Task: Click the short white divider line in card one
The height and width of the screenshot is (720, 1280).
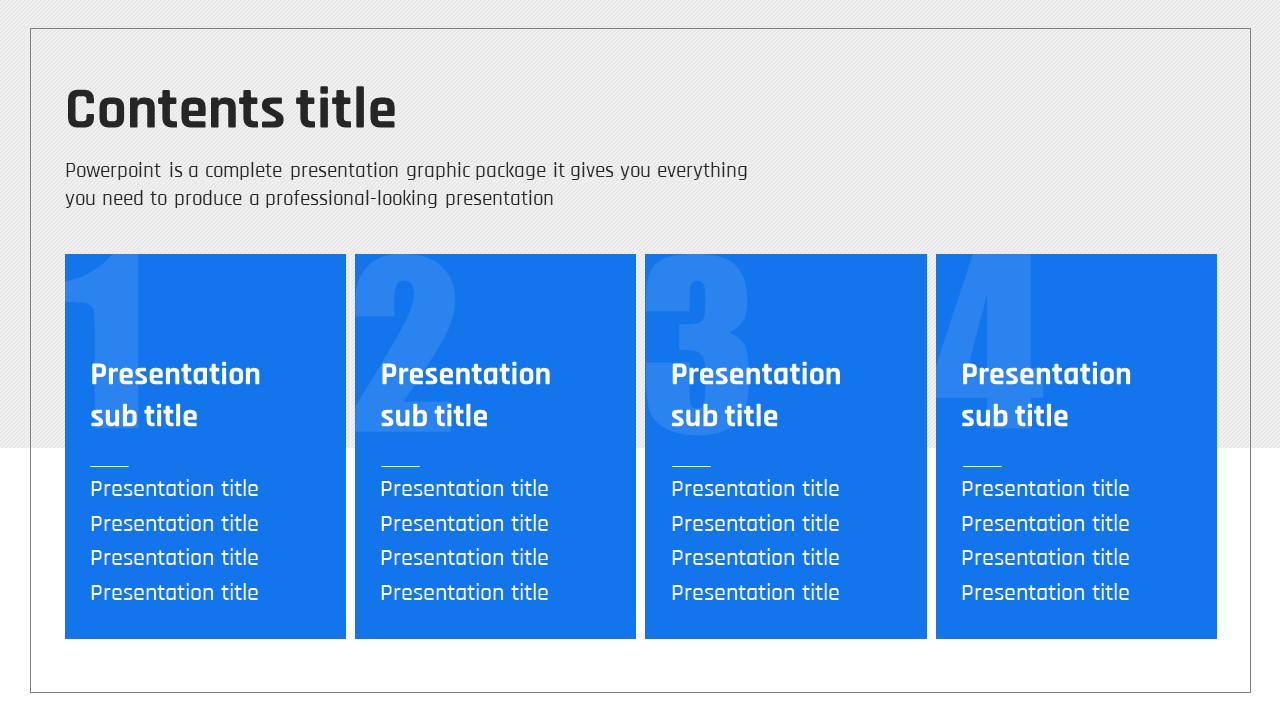Action: (x=109, y=466)
